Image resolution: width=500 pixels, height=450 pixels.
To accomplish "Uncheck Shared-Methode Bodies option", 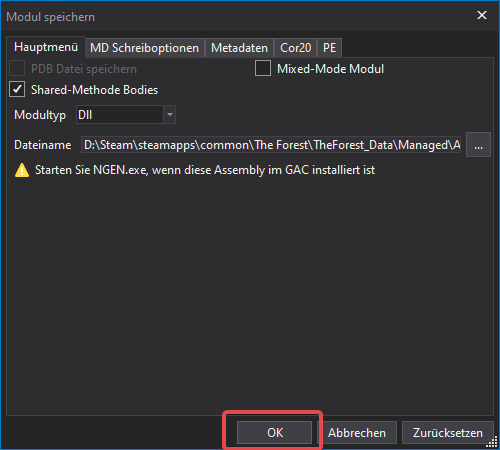I will (x=17, y=90).
